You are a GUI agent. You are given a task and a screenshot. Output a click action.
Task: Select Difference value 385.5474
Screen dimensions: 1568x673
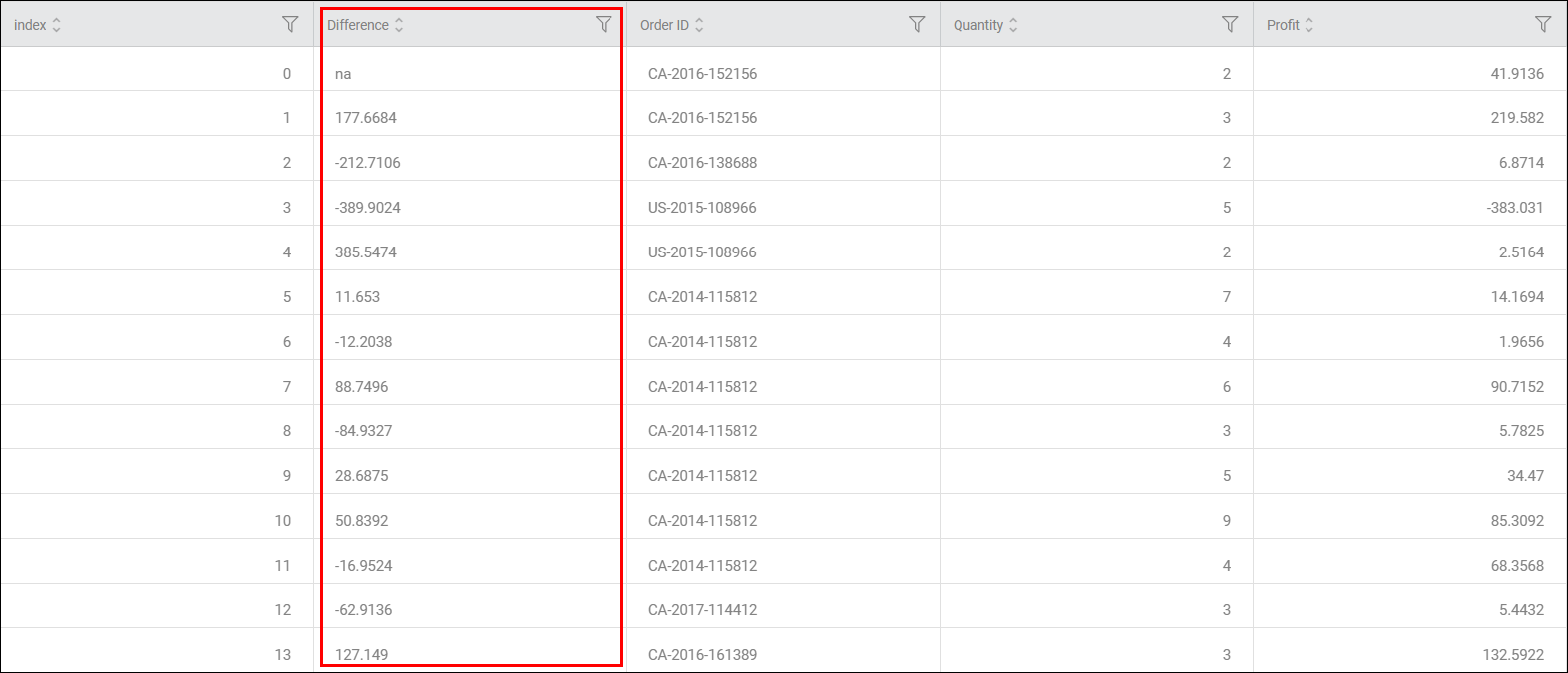tap(366, 252)
